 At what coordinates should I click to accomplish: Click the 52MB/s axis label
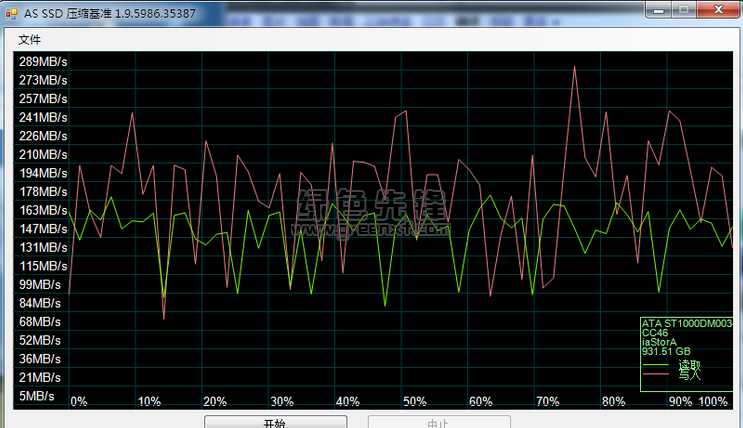(x=40, y=340)
